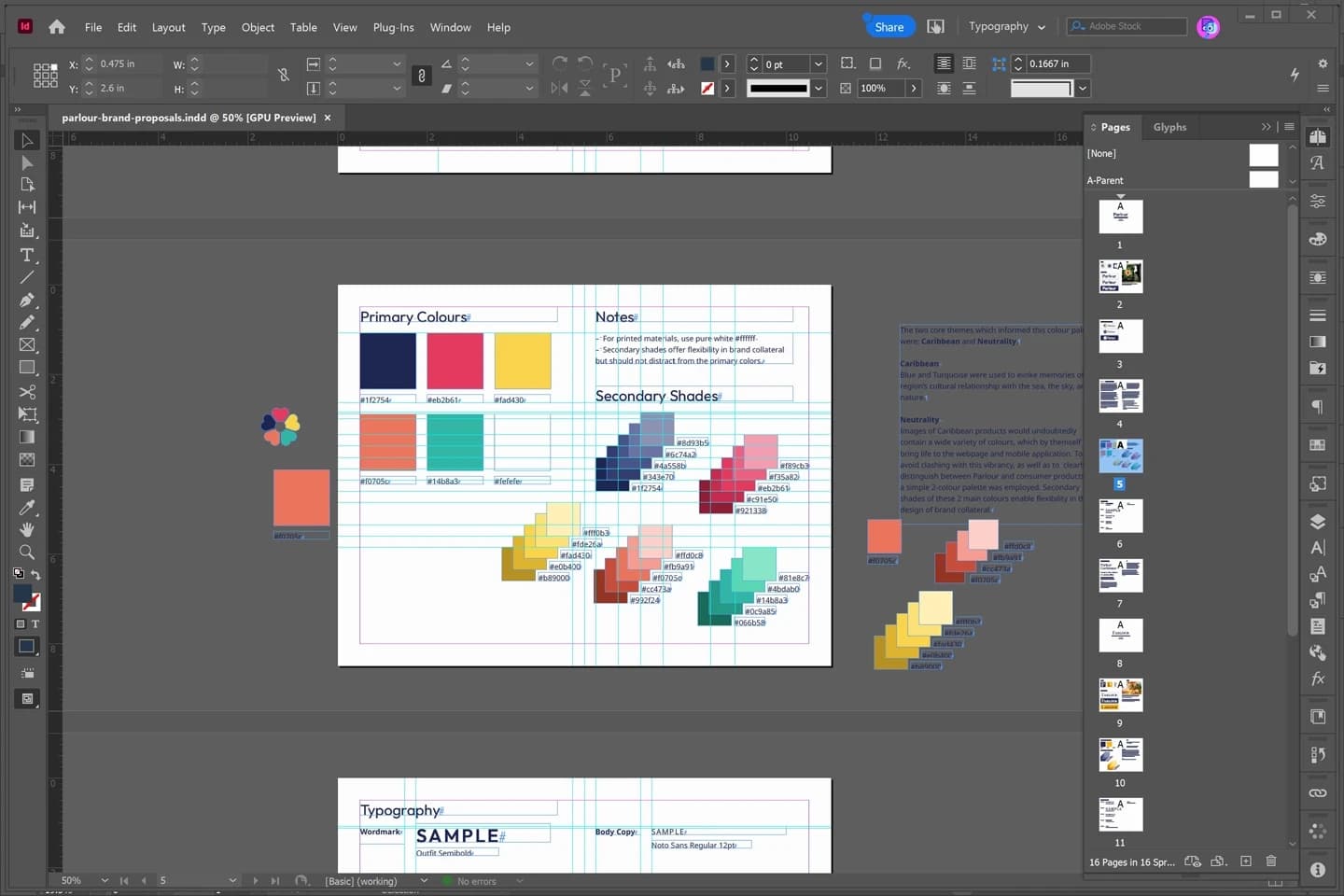Open the Pages panel flyout menu
Screen dimensions: 1344x896
[x=1289, y=127]
